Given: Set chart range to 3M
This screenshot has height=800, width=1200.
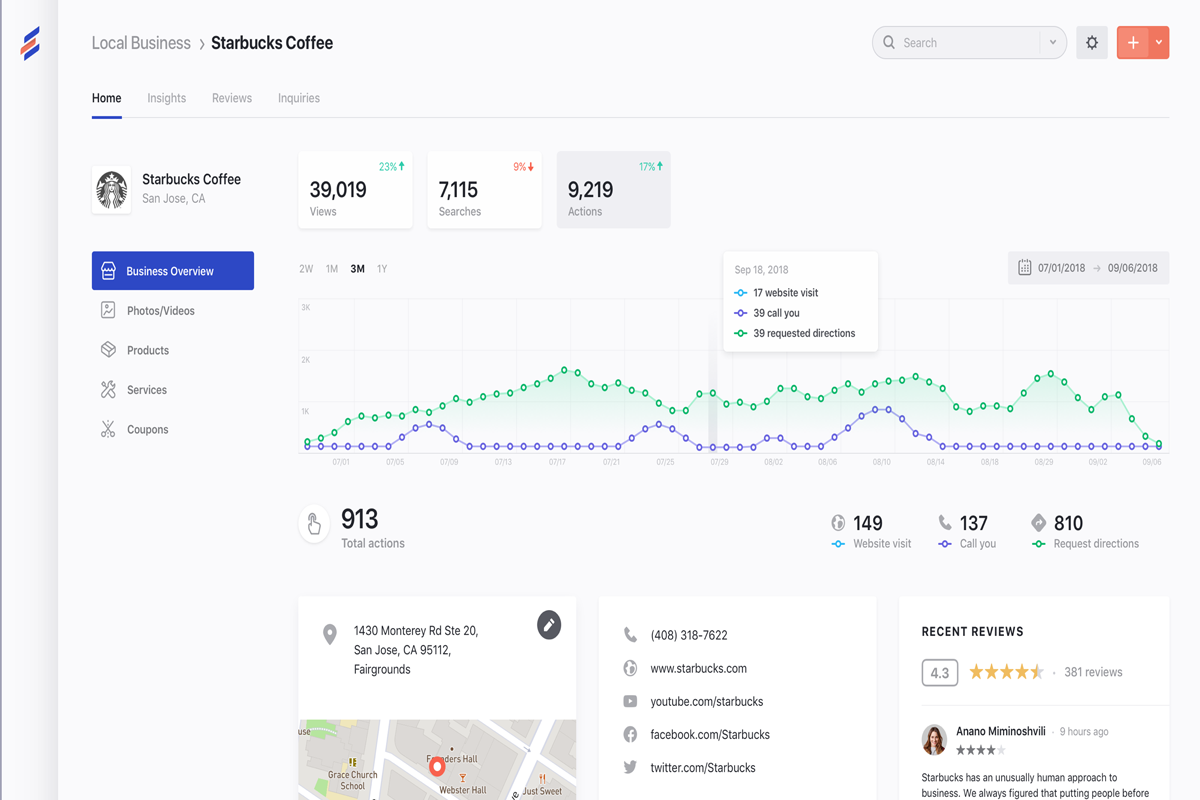Looking at the screenshot, I should (x=357, y=269).
